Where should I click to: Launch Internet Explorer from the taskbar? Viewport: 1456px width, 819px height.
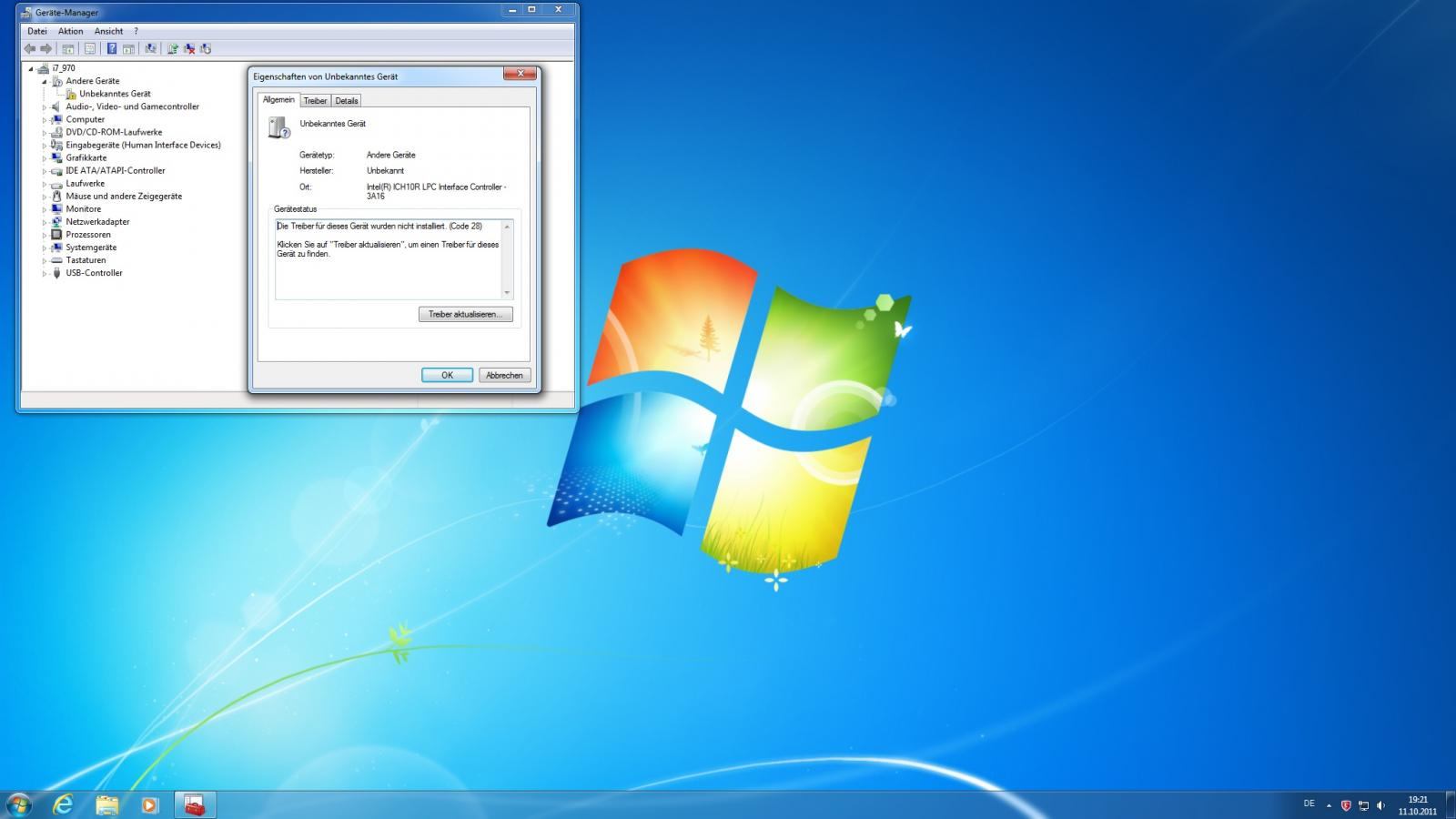(63, 804)
